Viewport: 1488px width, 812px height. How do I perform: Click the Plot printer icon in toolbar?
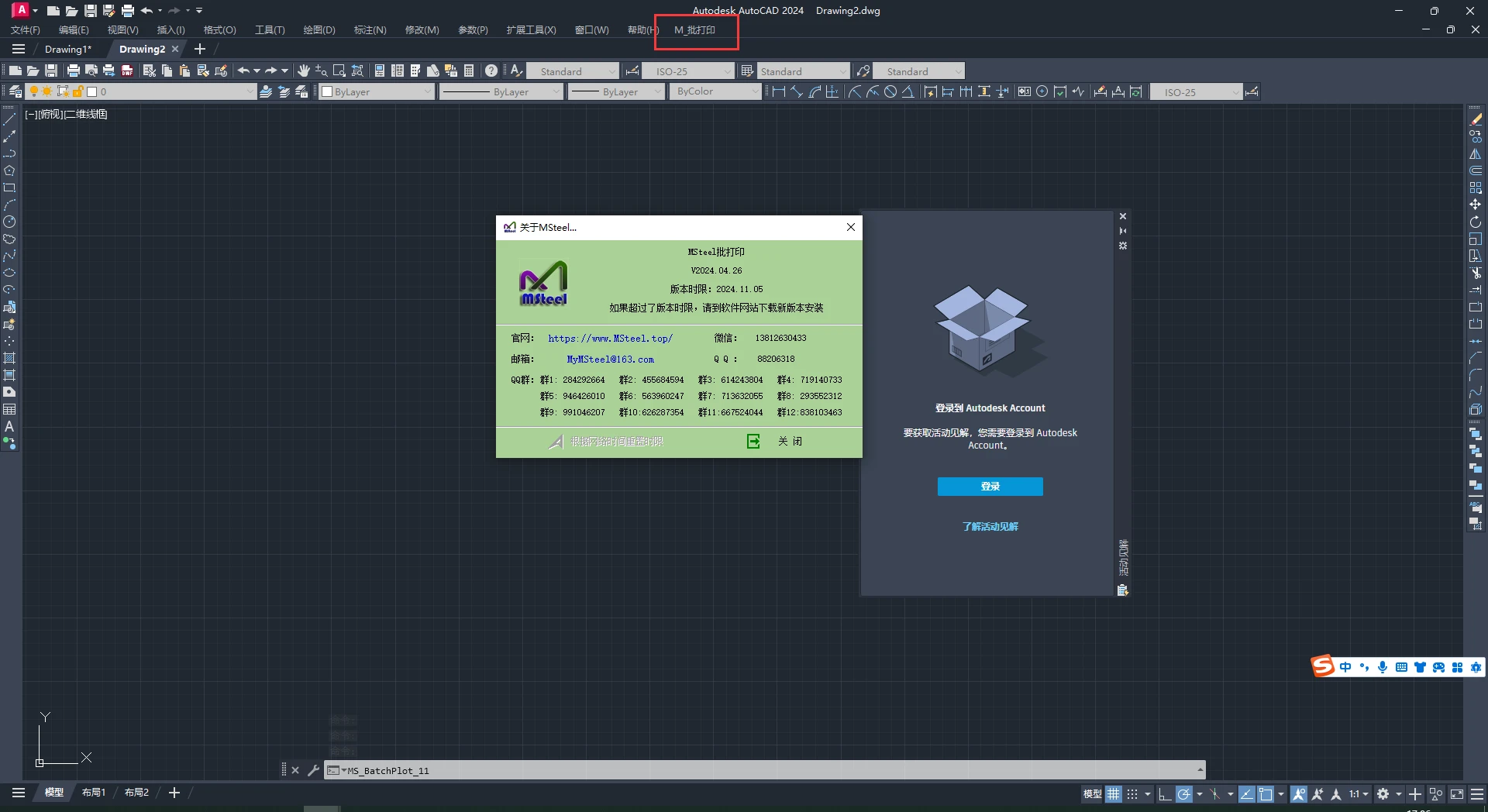[x=74, y=71]
